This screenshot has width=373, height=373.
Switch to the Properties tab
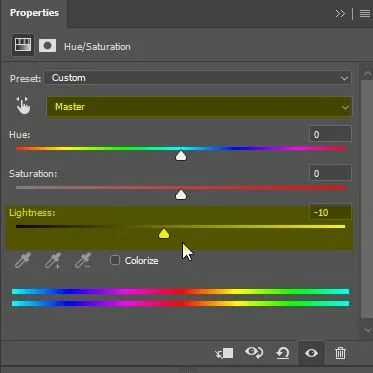pyautogui.click(x=34, y=13)
